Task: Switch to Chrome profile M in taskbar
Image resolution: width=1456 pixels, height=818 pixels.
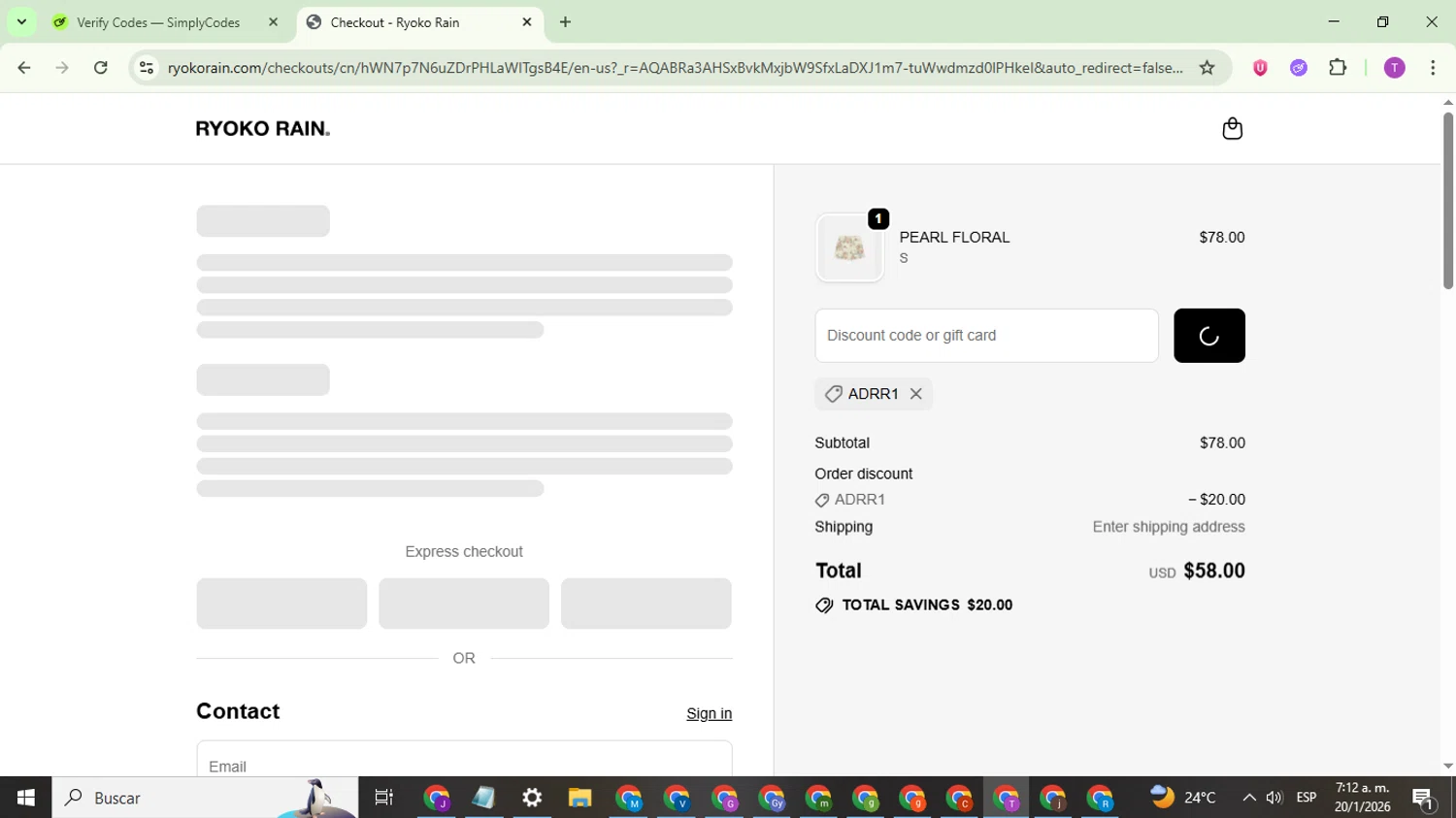Action: [628, 799]
